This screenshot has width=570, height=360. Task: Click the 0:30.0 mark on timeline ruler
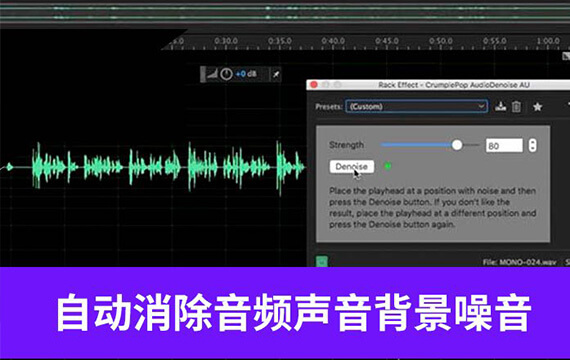[x=226, y=41]
